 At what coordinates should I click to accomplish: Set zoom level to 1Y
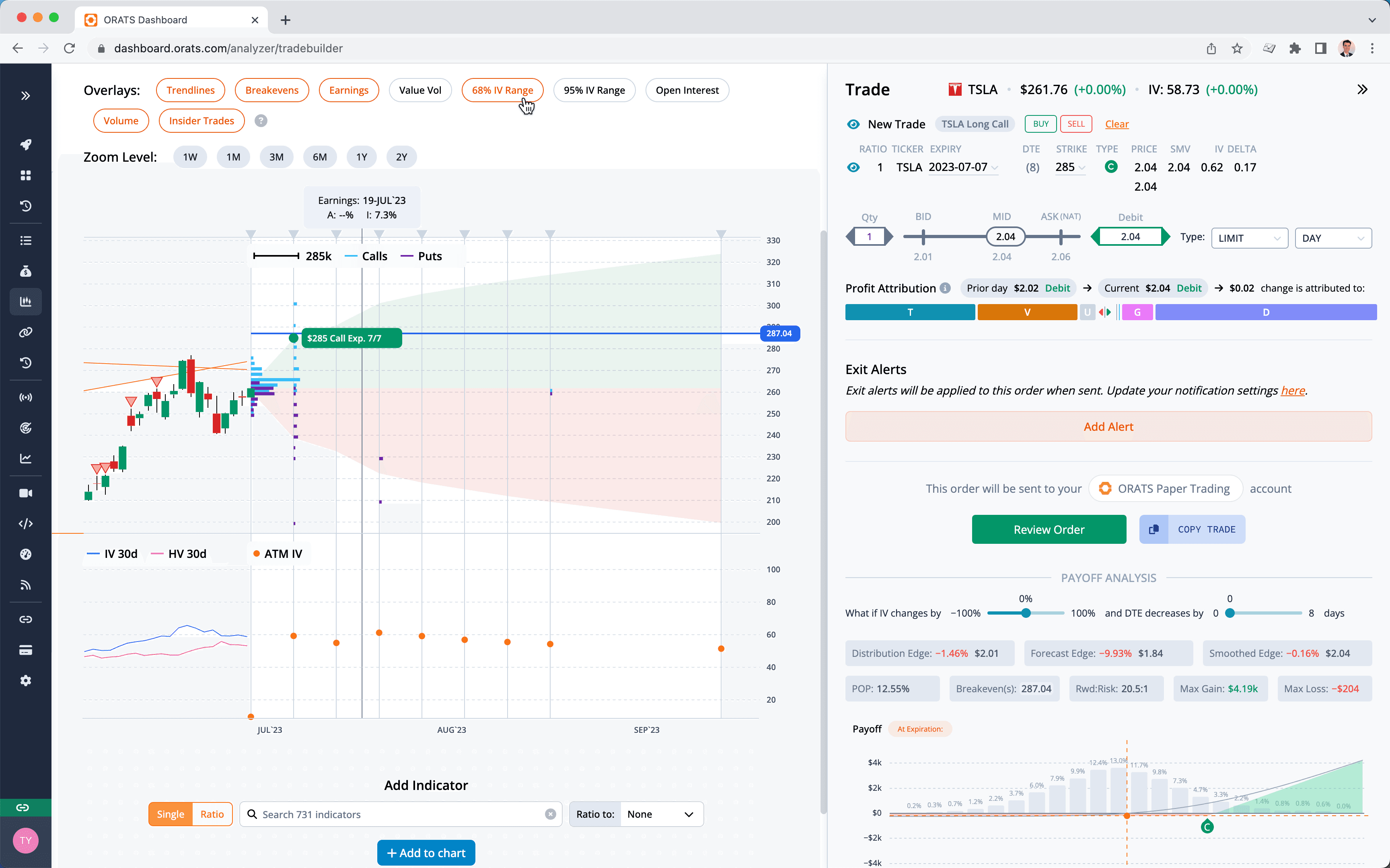click(x=362, y=157)
